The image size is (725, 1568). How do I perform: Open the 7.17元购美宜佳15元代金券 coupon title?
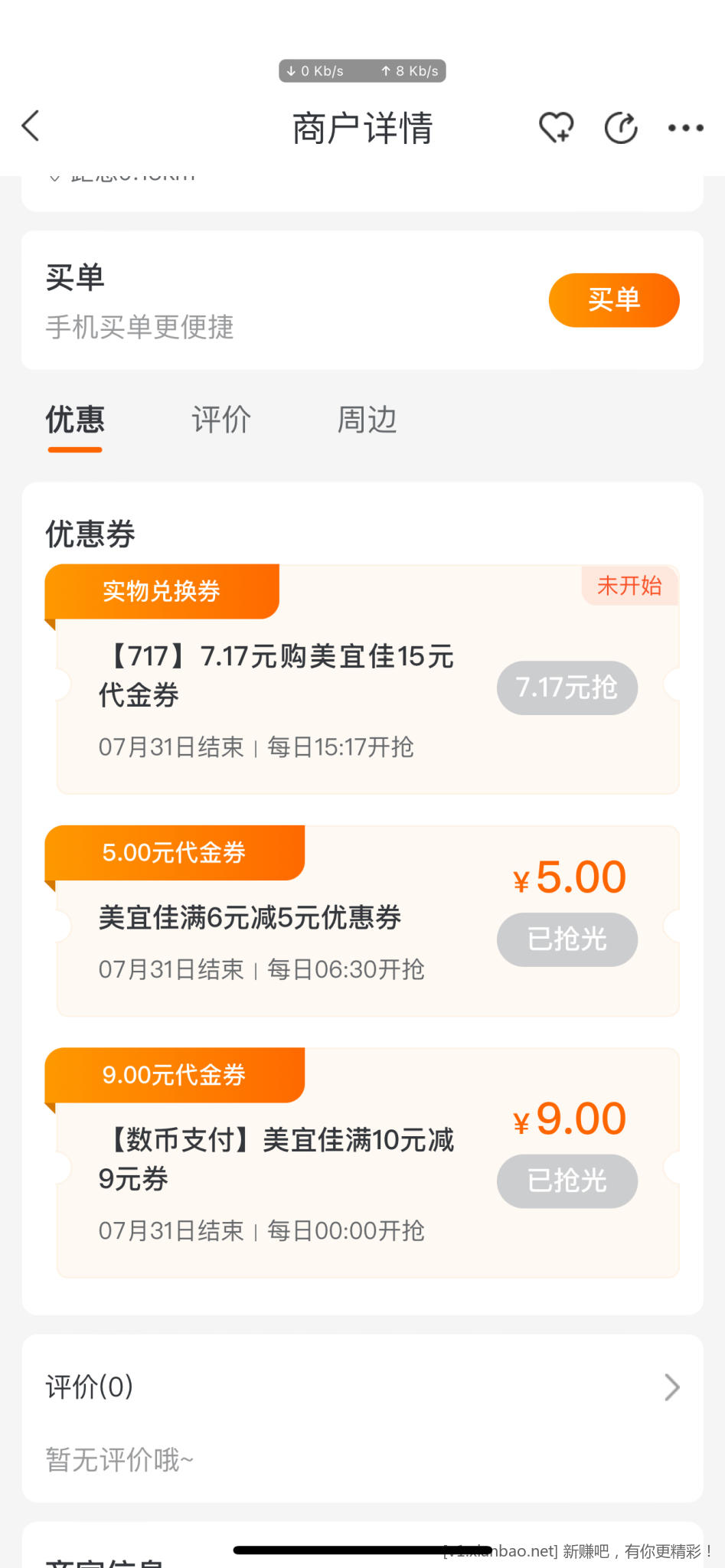point(277,675)
